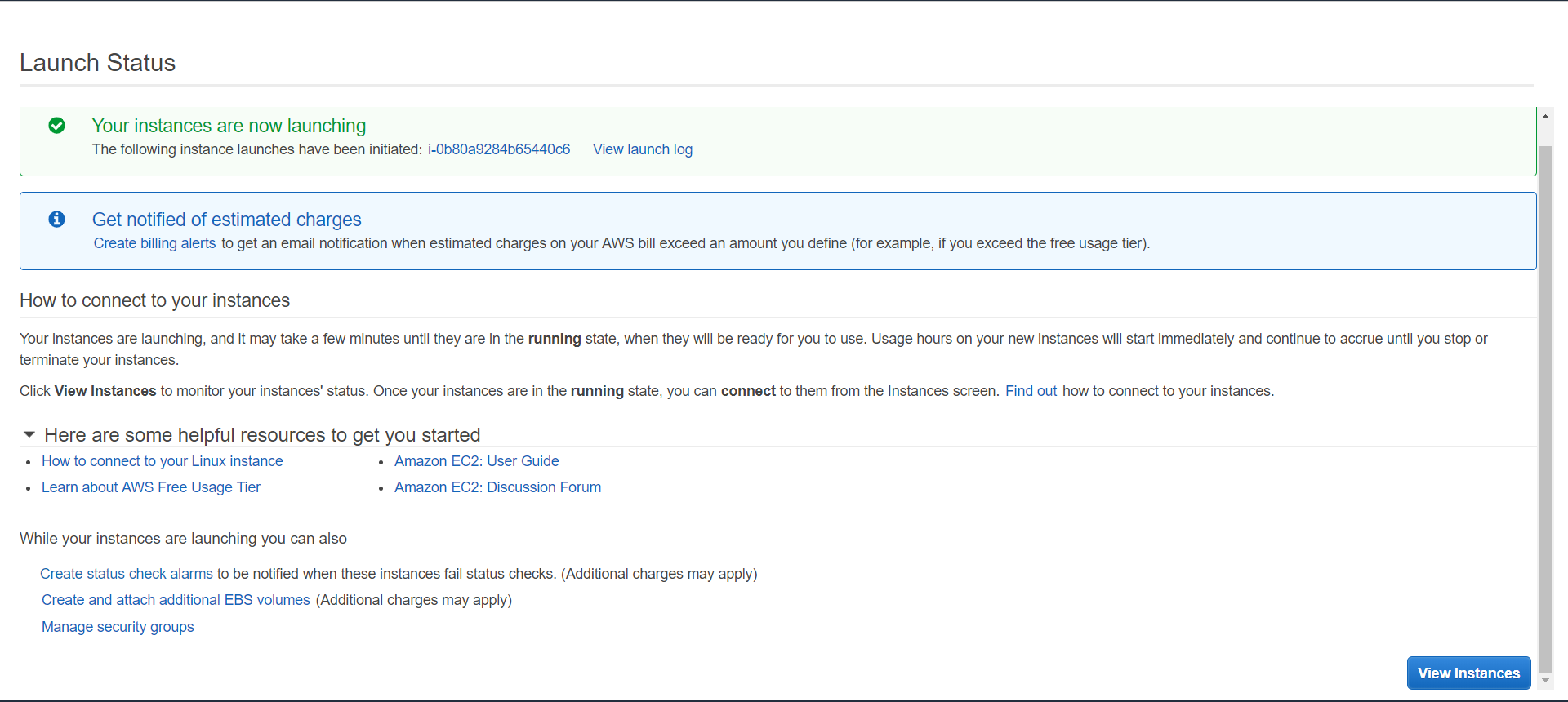Click the 'Get notified of estimated charges' heading
The image size is (1568, 702).
[x=226, y=220]
